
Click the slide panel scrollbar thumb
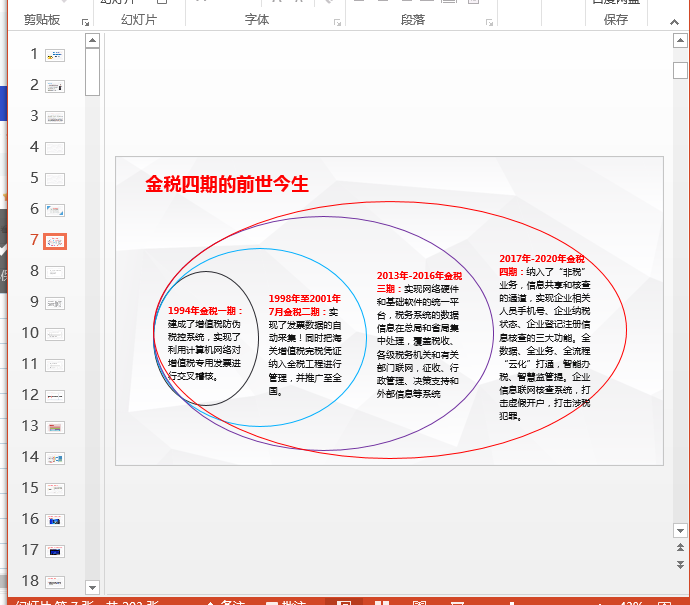[92, 72]
